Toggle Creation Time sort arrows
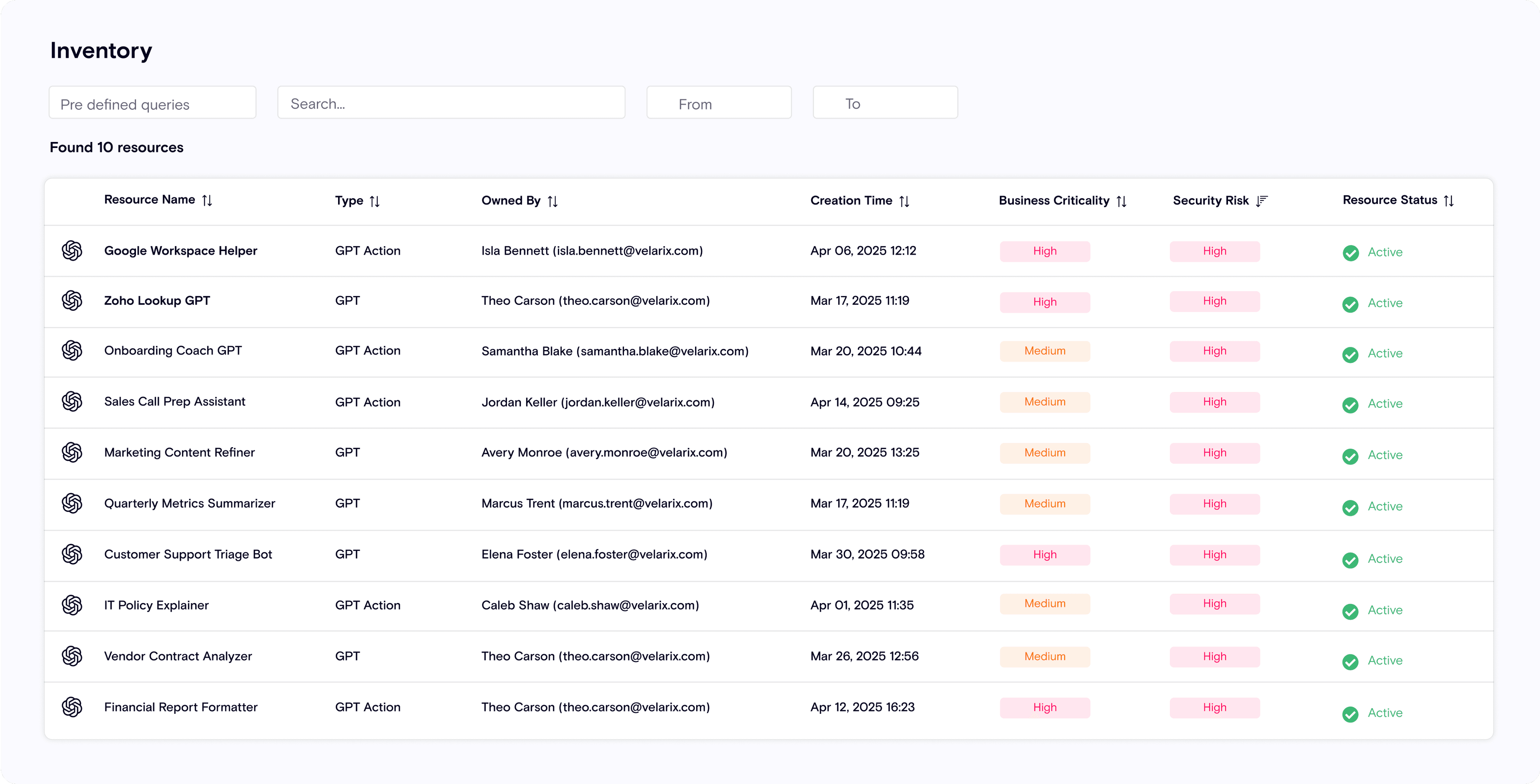This screenshot has height=784, width=1540. tap(904, 202)
